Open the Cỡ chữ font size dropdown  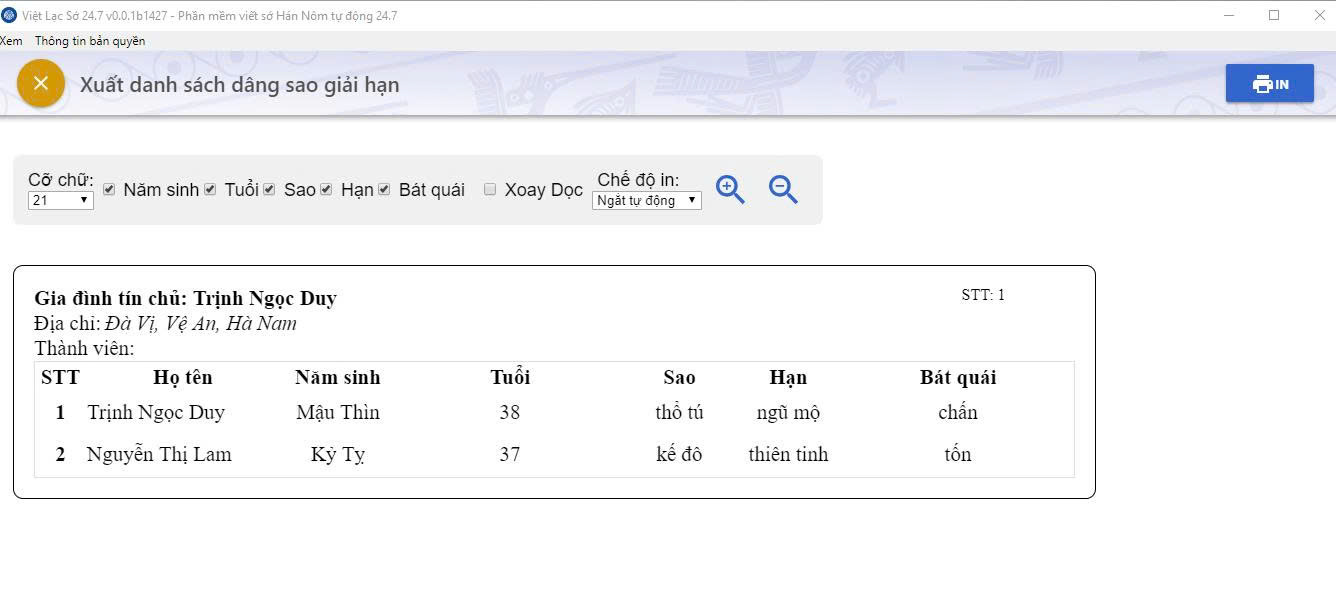click(61, 200)
